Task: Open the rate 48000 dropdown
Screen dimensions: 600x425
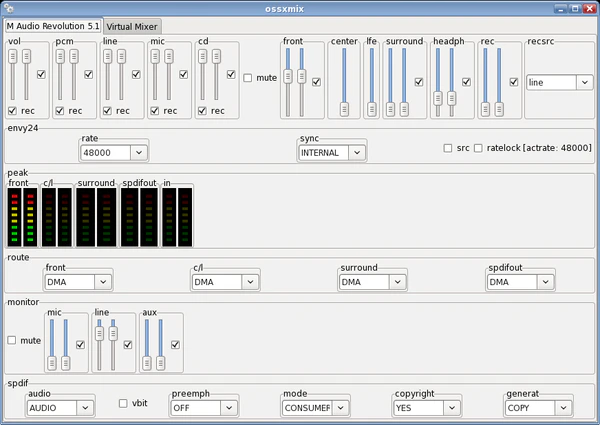Action: [114, 152]
